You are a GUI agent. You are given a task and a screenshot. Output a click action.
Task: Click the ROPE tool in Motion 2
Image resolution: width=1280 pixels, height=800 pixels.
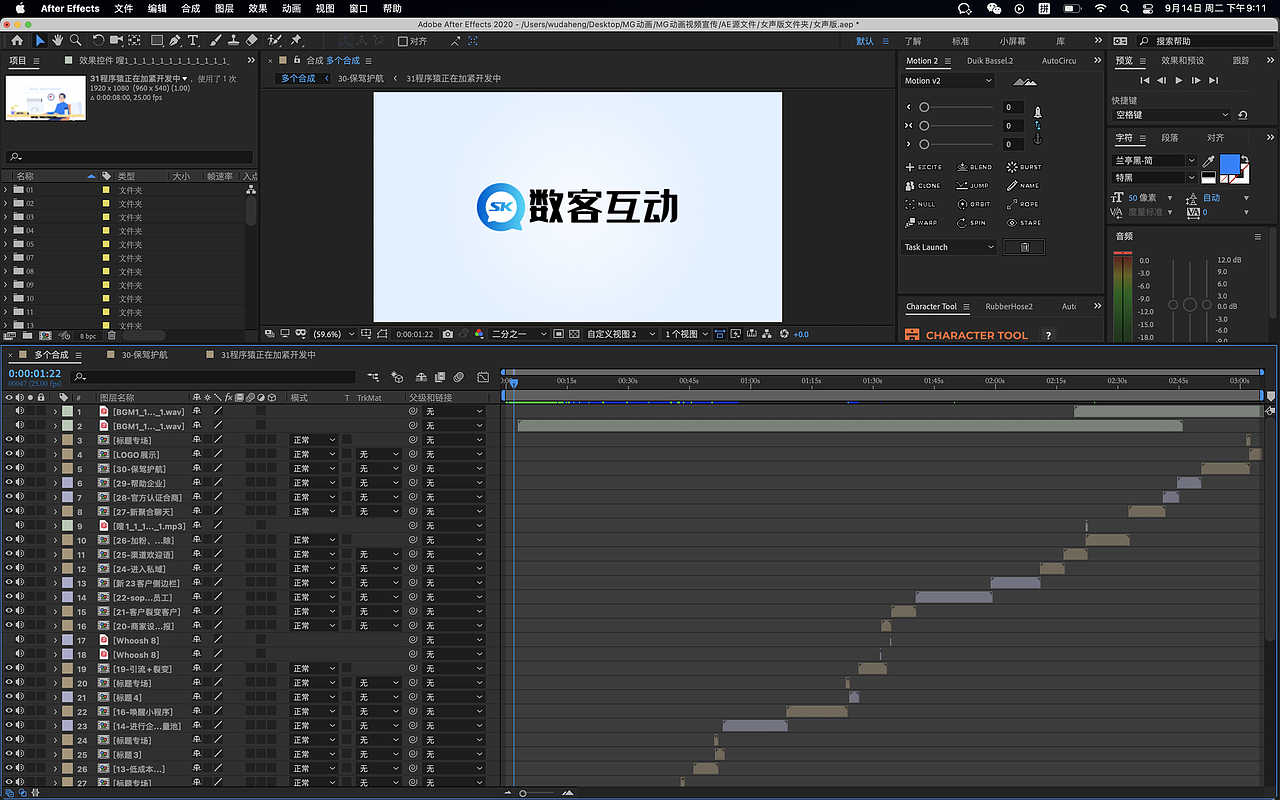click(x=1023, y=204)
